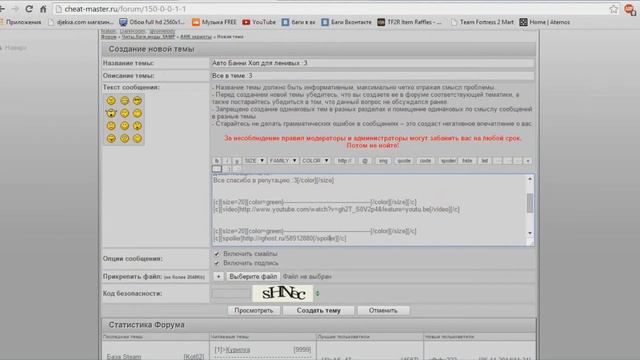Toggle the Включить смайлы checkbox
This screenshot has width=640, height=360.
tap(217, 254)
